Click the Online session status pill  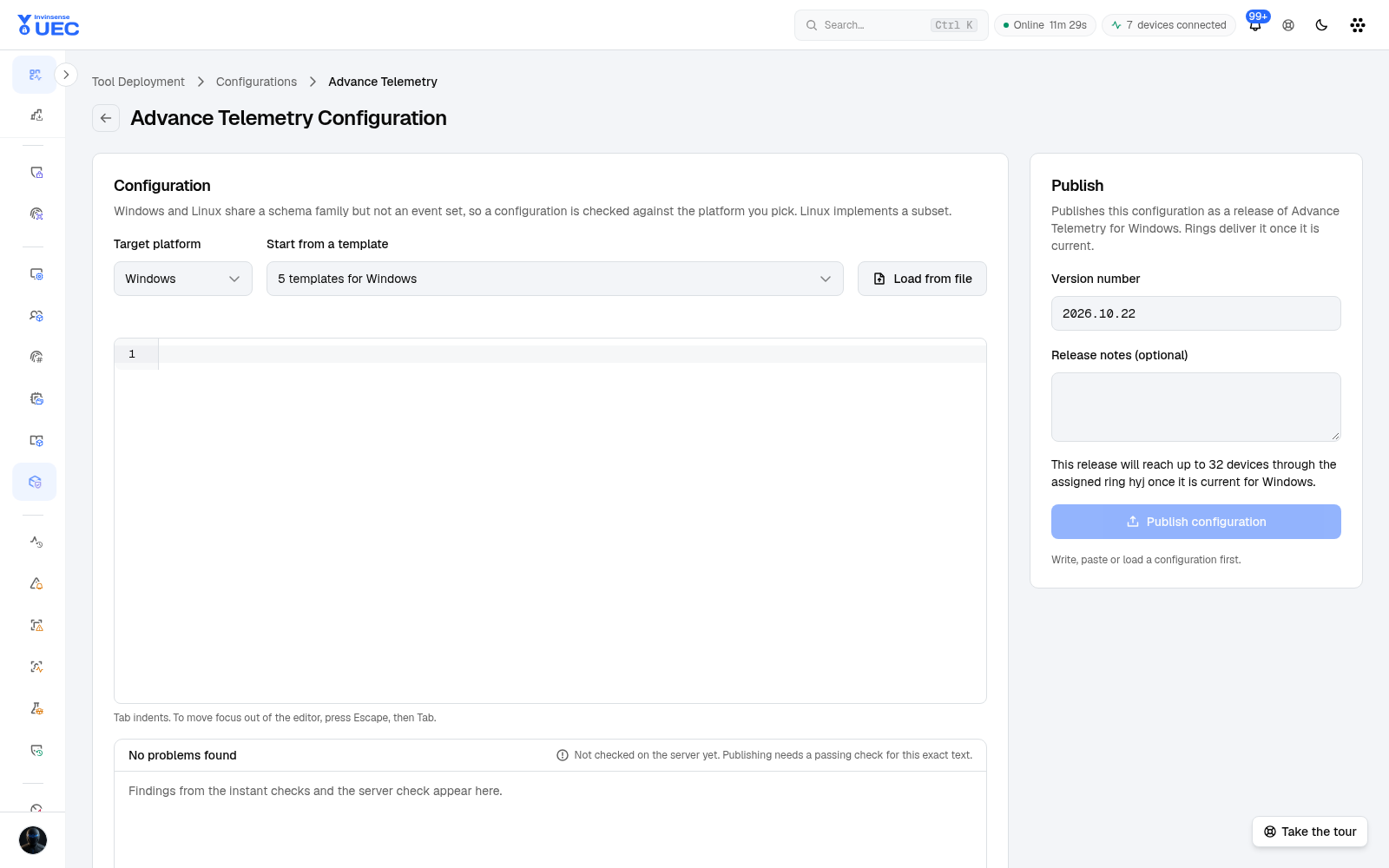point(1045,25)
